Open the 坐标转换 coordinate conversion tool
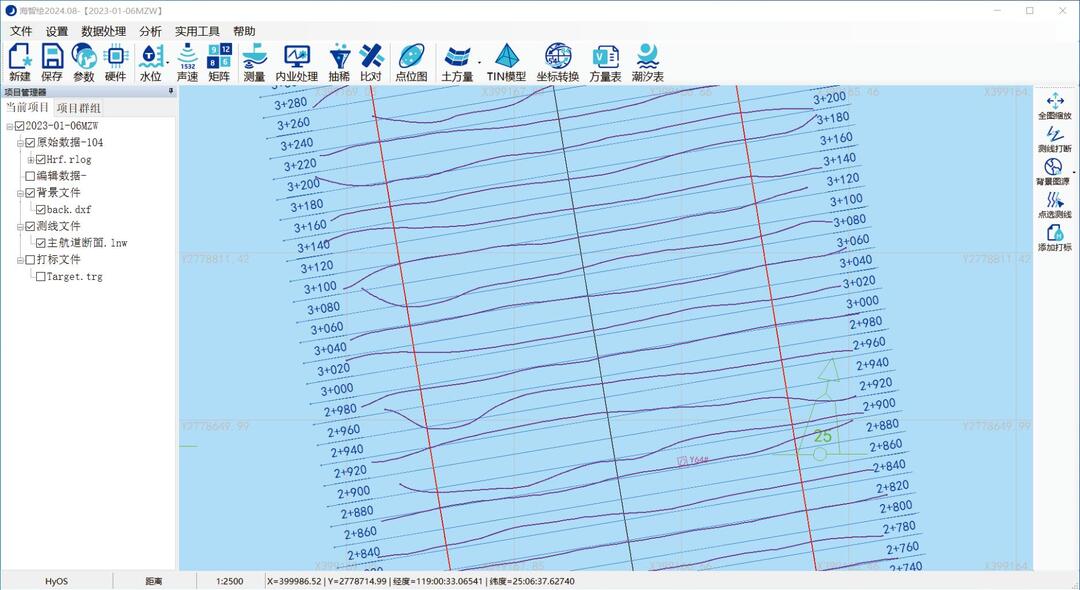This screenshot has height=590, width=1080. (x=557, y=62)
